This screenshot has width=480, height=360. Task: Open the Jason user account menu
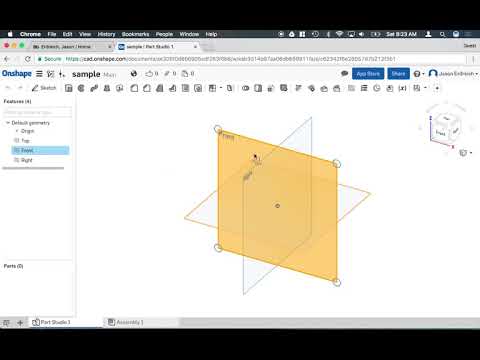point(453,74)
